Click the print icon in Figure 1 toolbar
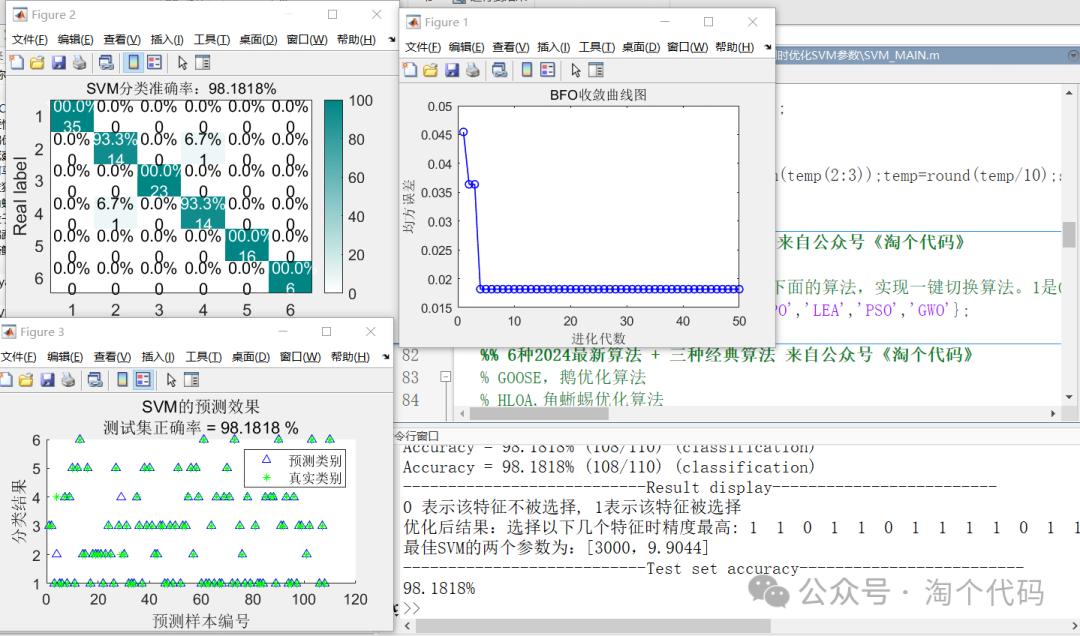This screenshot has width=1080, height=636. click(471, 70)
